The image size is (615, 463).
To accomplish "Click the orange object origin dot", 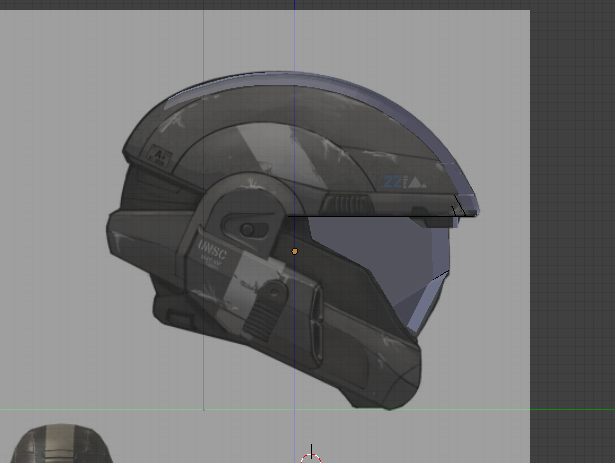I will 295,251.
